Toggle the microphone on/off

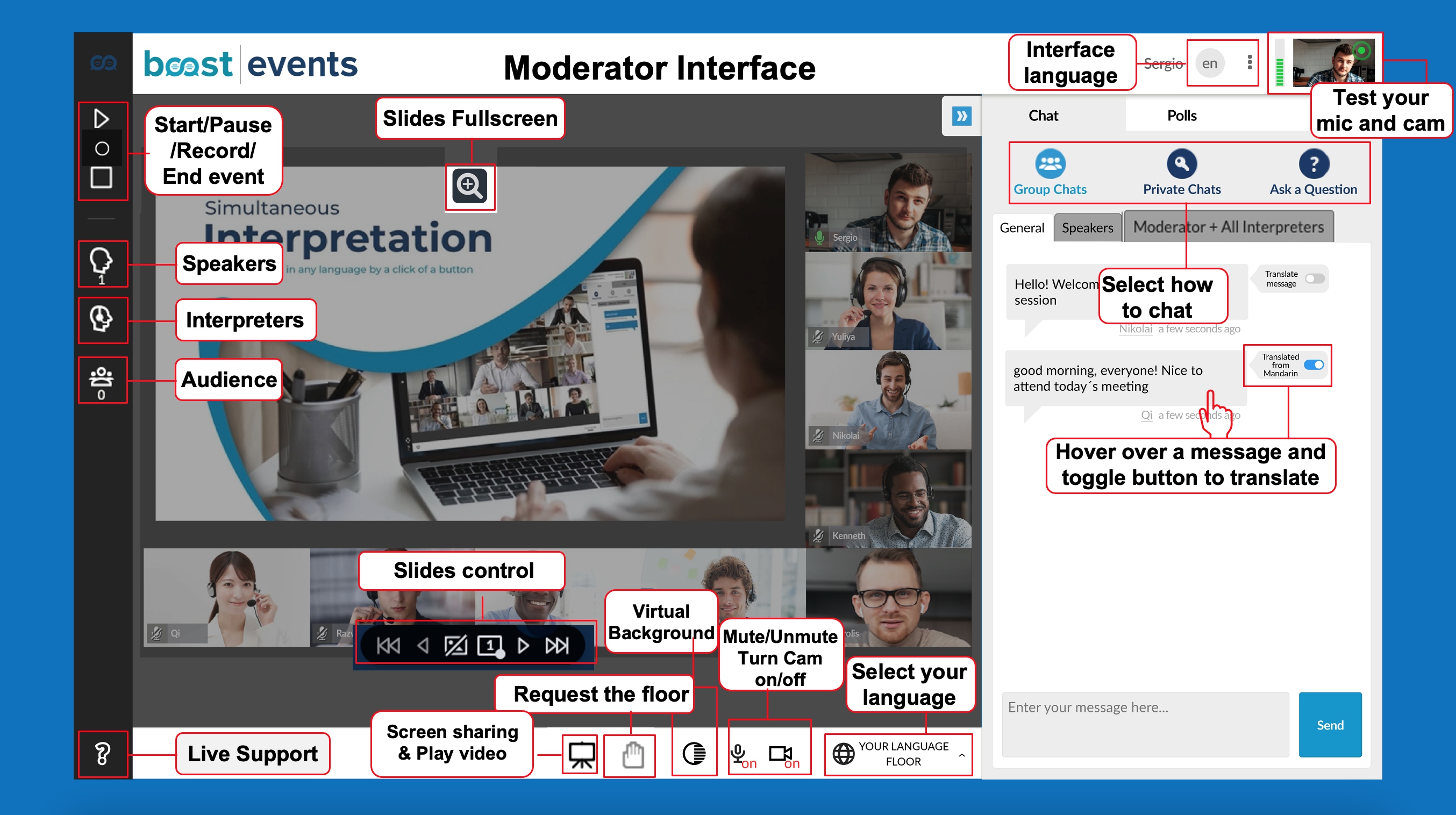click(x=738, y=753)
